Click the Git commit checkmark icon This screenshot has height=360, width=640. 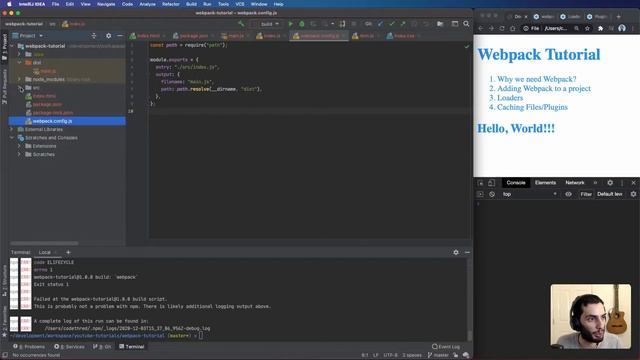(392, 24)
